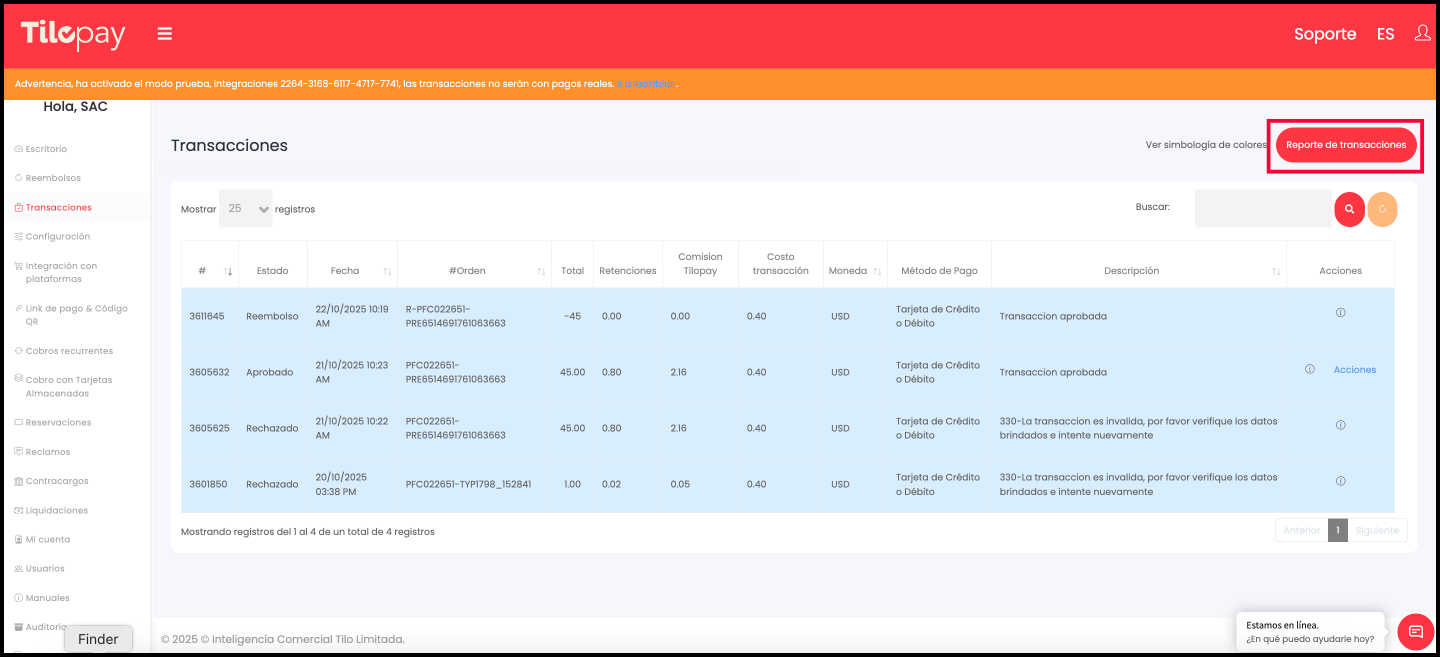The image size is (1440, 657).
Task: Click the user profile icon
Action: pos(1421,33)
